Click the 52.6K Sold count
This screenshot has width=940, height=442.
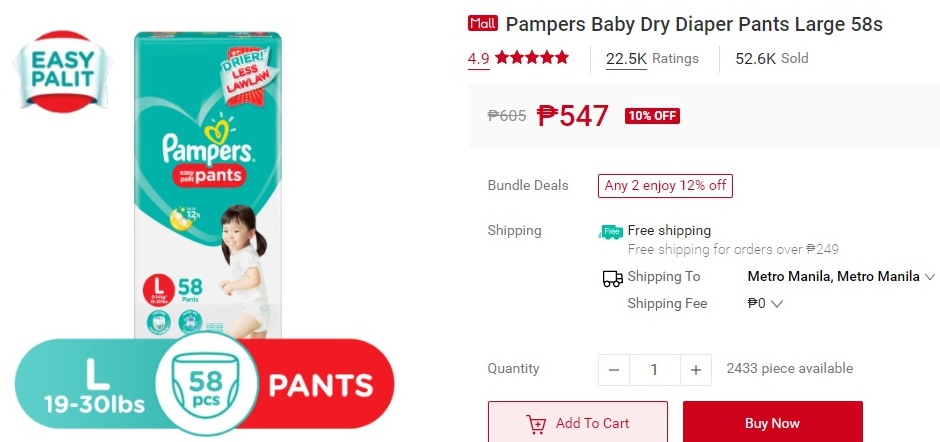(772, 58)
